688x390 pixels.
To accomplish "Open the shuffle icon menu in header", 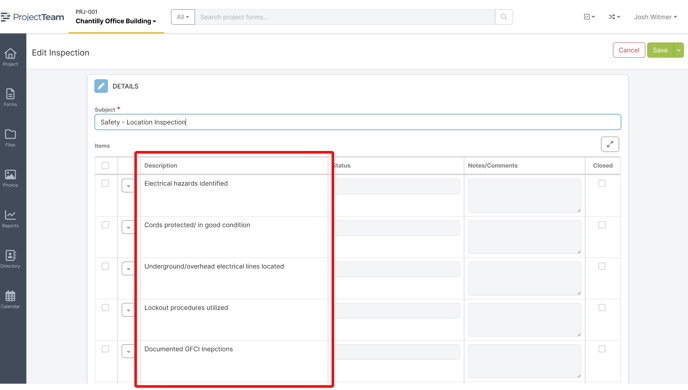I will [x=614, y=17].
